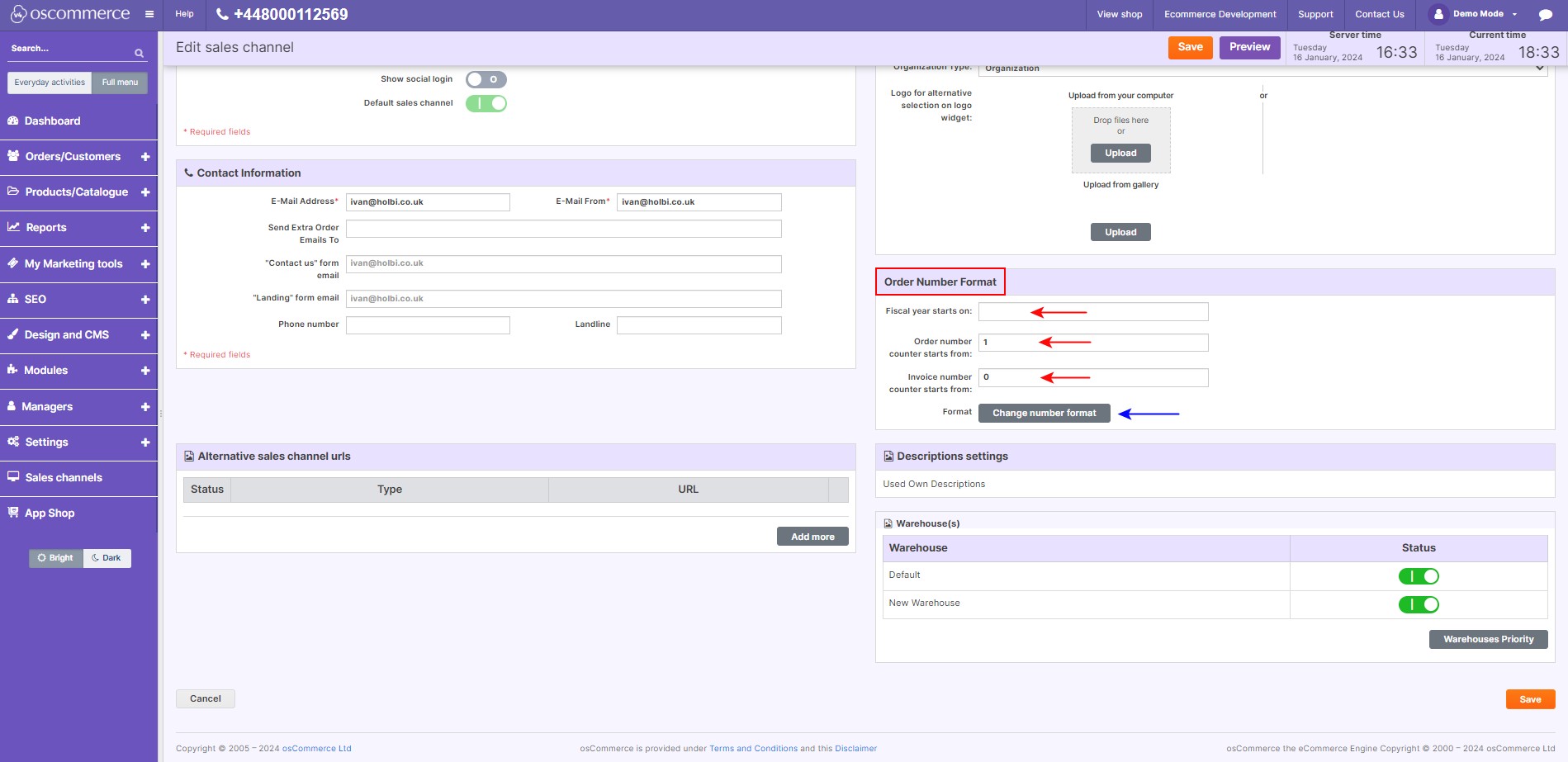Expand the Orders/Customers menu
The image size is (1568, 762).
(73, 156)
